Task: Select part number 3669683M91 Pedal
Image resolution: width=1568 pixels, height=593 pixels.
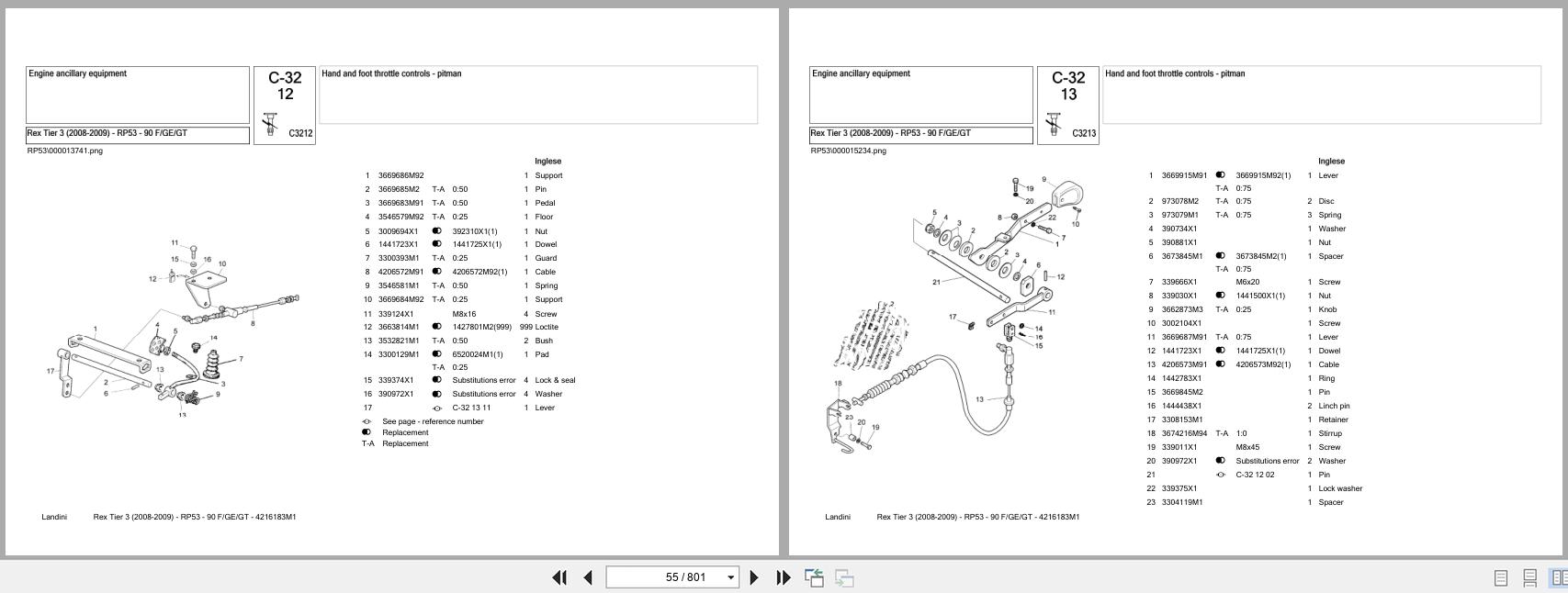Action: 401,203
